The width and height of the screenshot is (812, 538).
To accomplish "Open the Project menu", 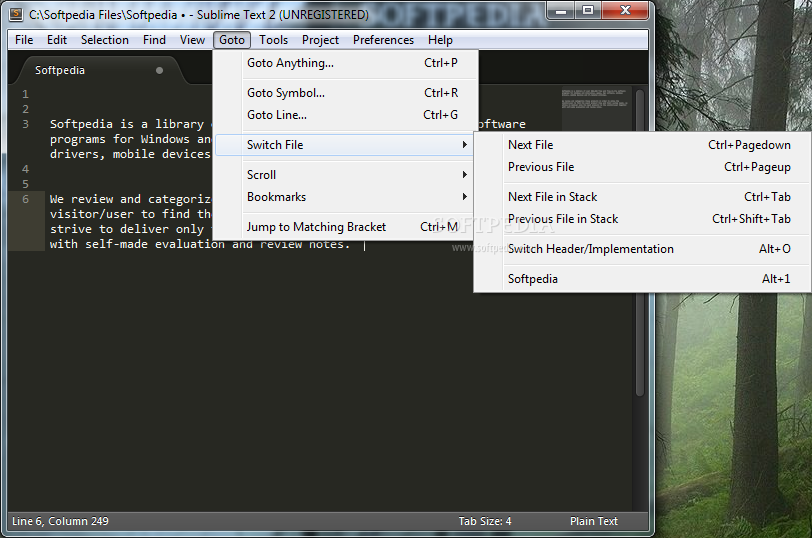I will click(x=321, y=40).
